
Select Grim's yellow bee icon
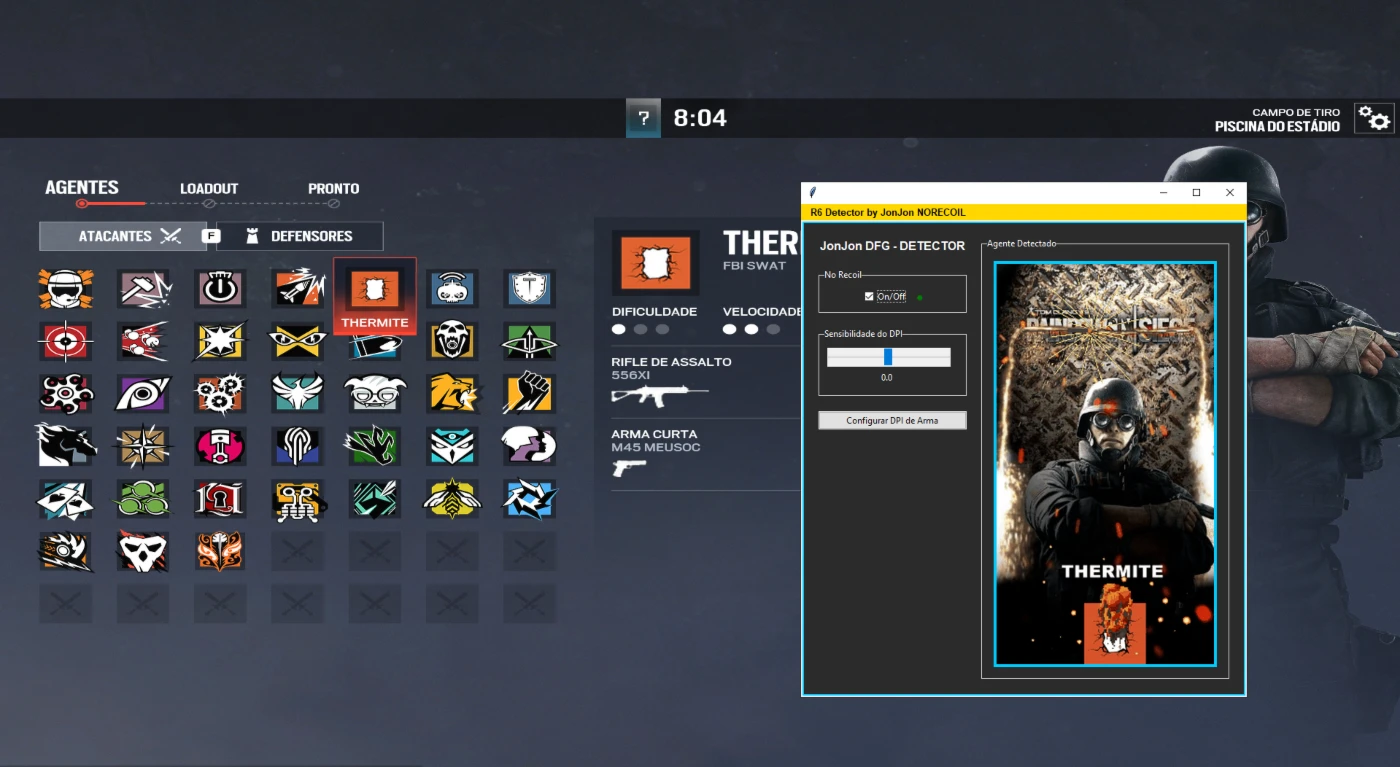point(452,499)
